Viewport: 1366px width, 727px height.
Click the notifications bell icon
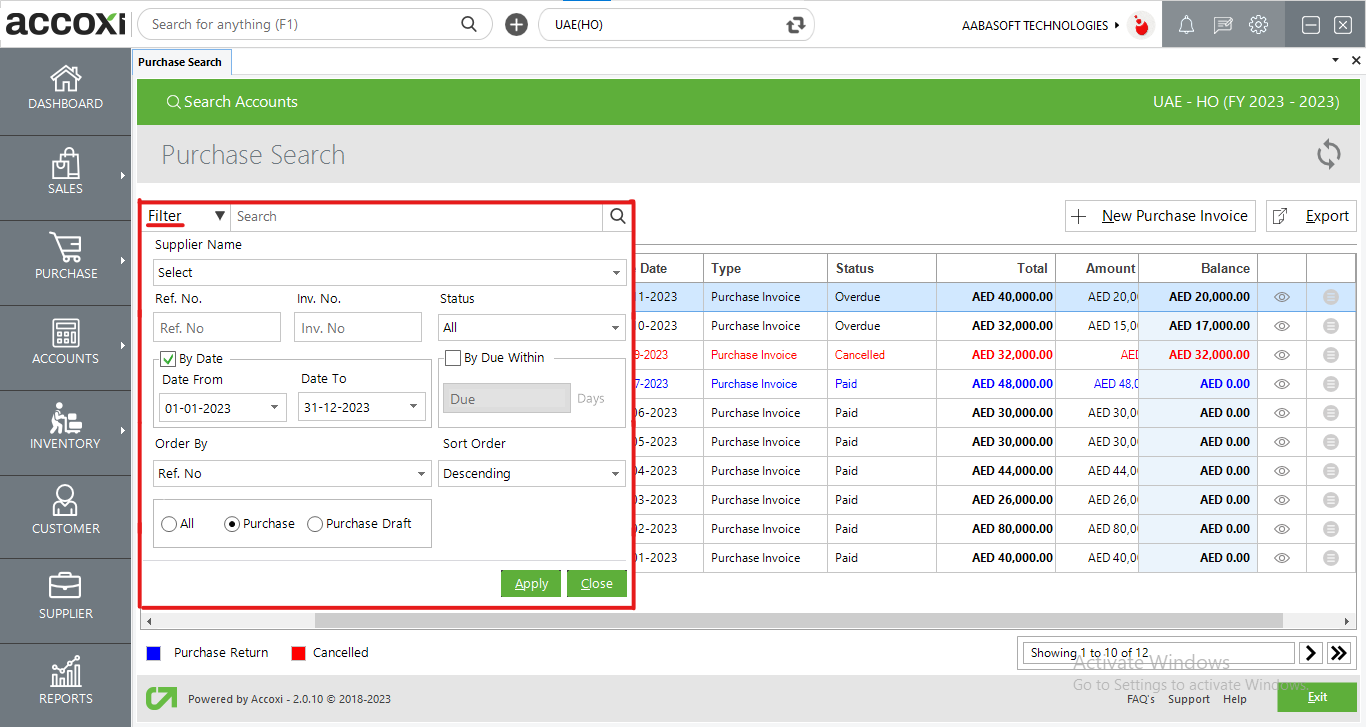click(1186, 24)
